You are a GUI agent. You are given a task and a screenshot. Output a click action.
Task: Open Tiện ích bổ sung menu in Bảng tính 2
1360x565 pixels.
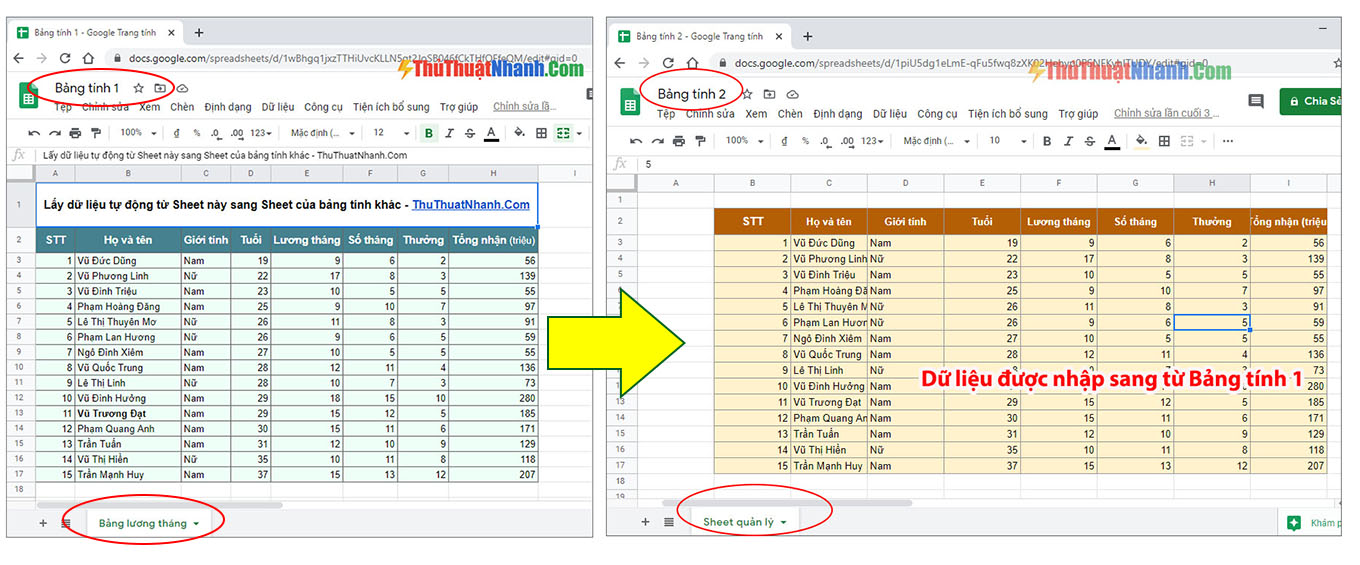pyautogui.click(x=1008, y=114)
